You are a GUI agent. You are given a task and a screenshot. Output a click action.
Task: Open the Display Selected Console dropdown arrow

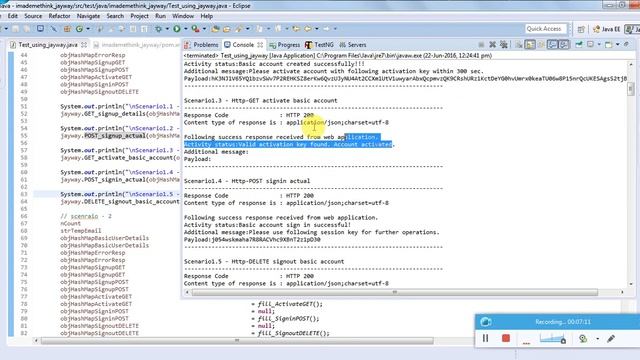point(599,44)
